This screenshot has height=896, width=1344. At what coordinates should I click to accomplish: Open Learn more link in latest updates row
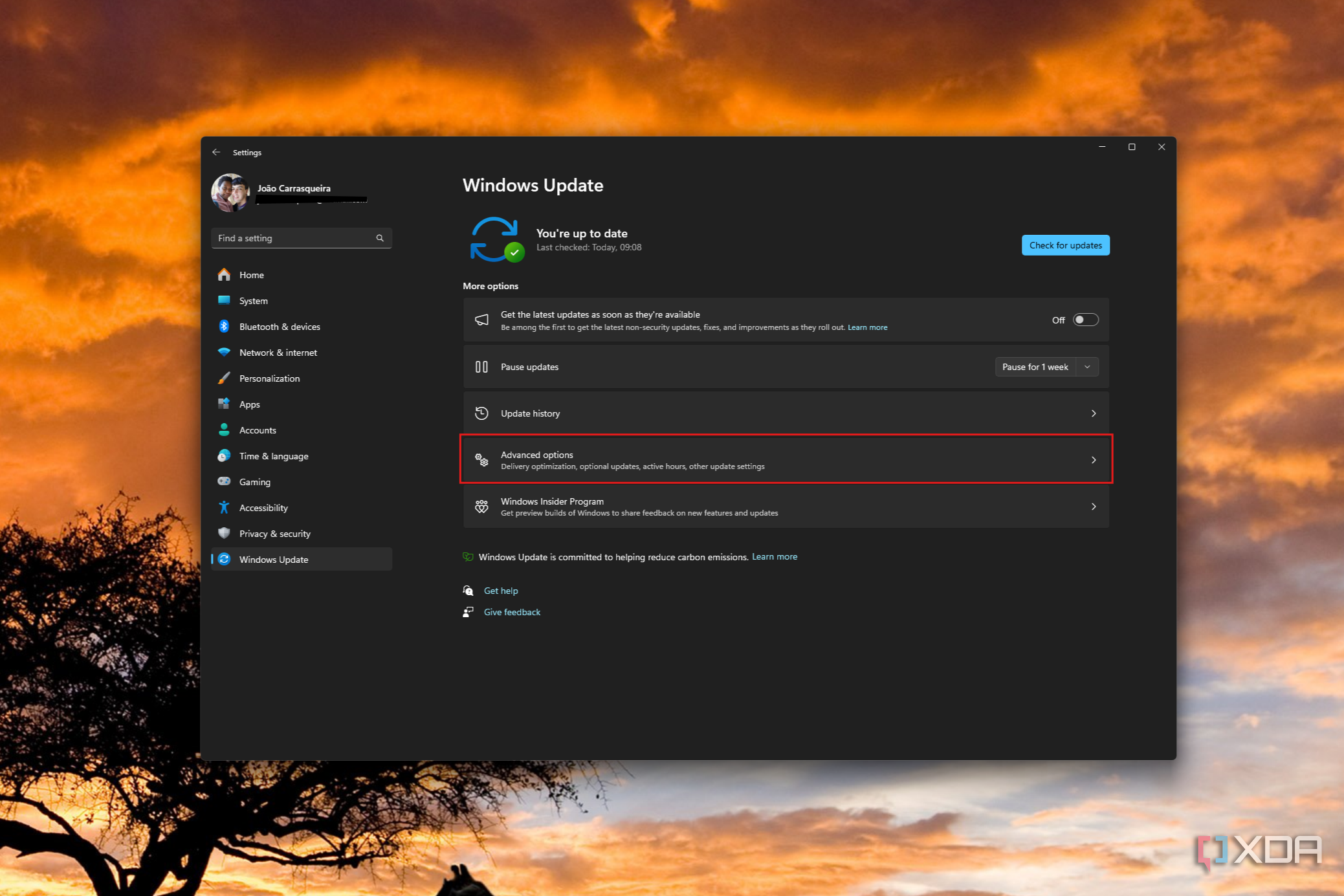867,327
